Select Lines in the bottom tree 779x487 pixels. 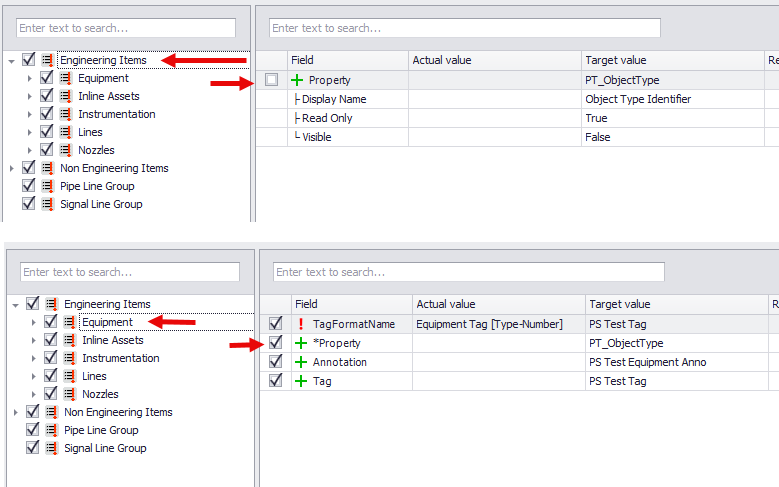pyautogui.click(x=94, y=376)
